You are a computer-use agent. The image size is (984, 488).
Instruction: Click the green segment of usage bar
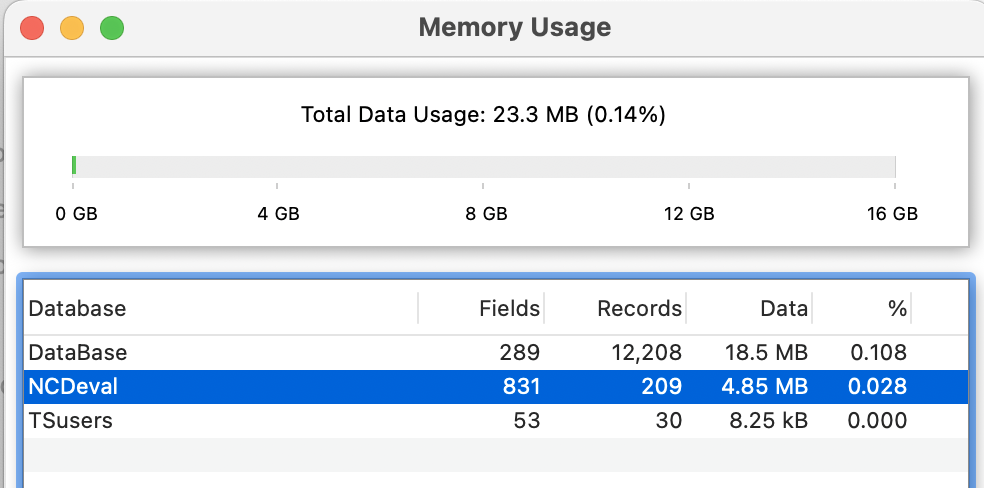pos(74,166)
